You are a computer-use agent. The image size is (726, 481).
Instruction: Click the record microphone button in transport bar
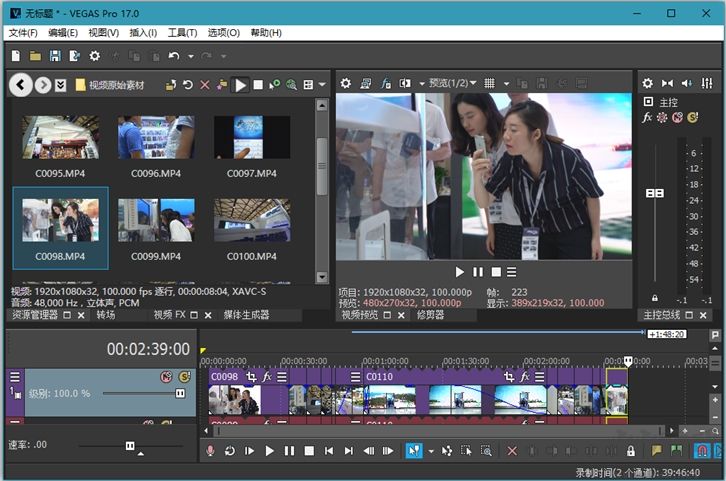(x=211, y=451)
